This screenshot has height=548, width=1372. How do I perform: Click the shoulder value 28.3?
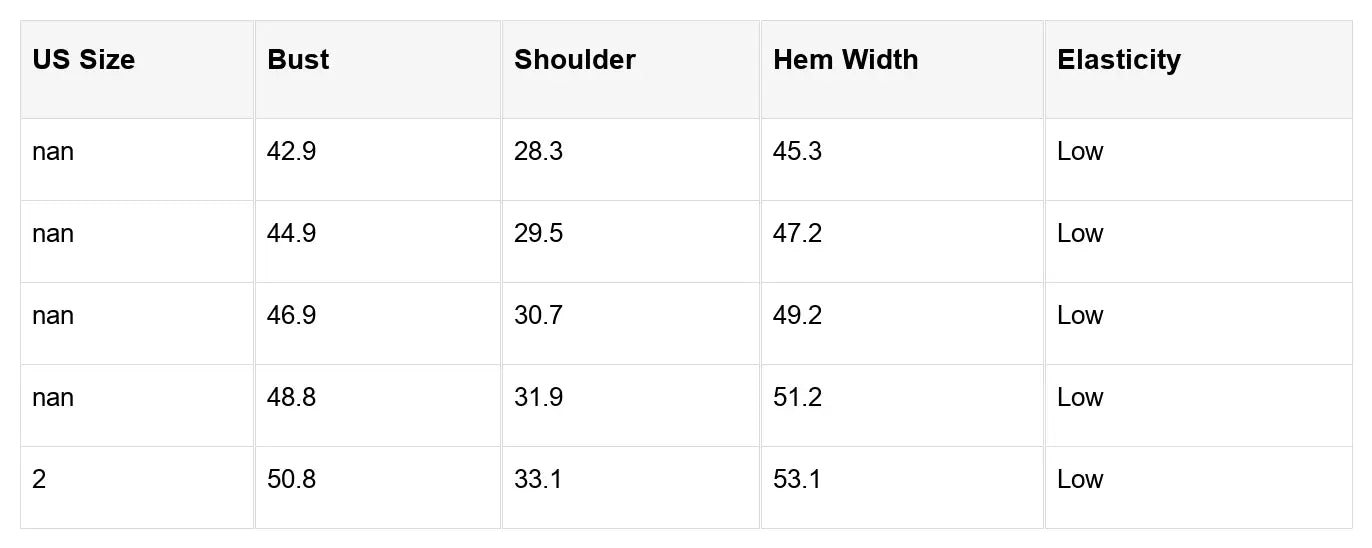click(x=539, y=152)
